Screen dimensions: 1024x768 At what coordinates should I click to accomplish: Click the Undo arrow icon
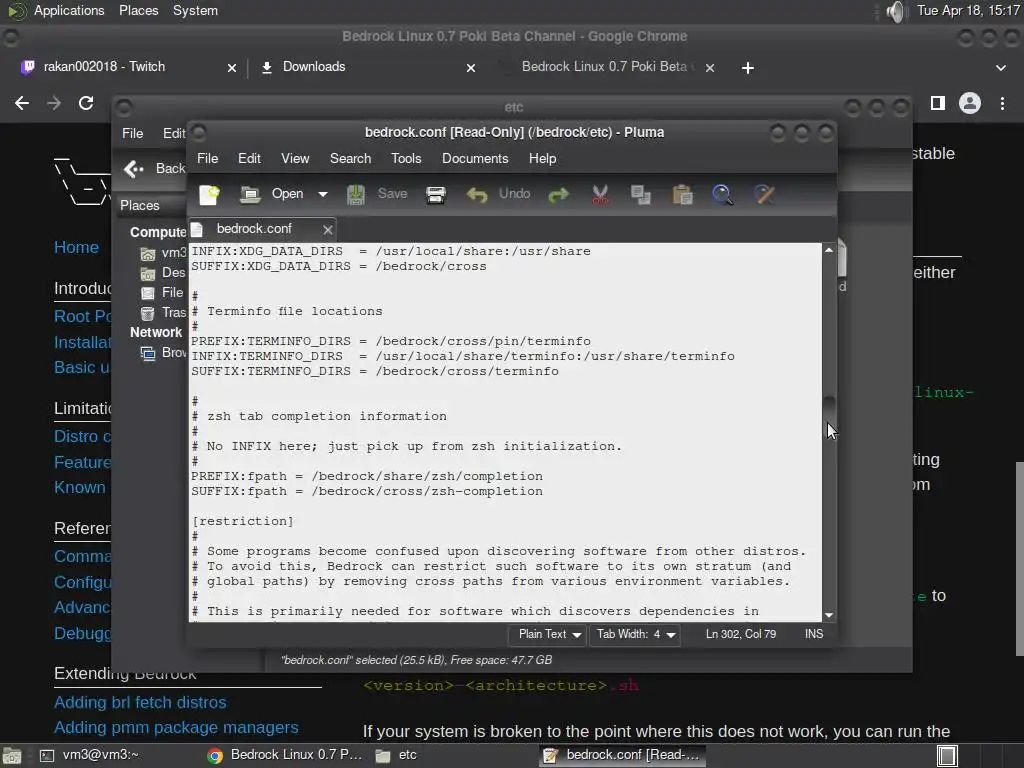477,194
